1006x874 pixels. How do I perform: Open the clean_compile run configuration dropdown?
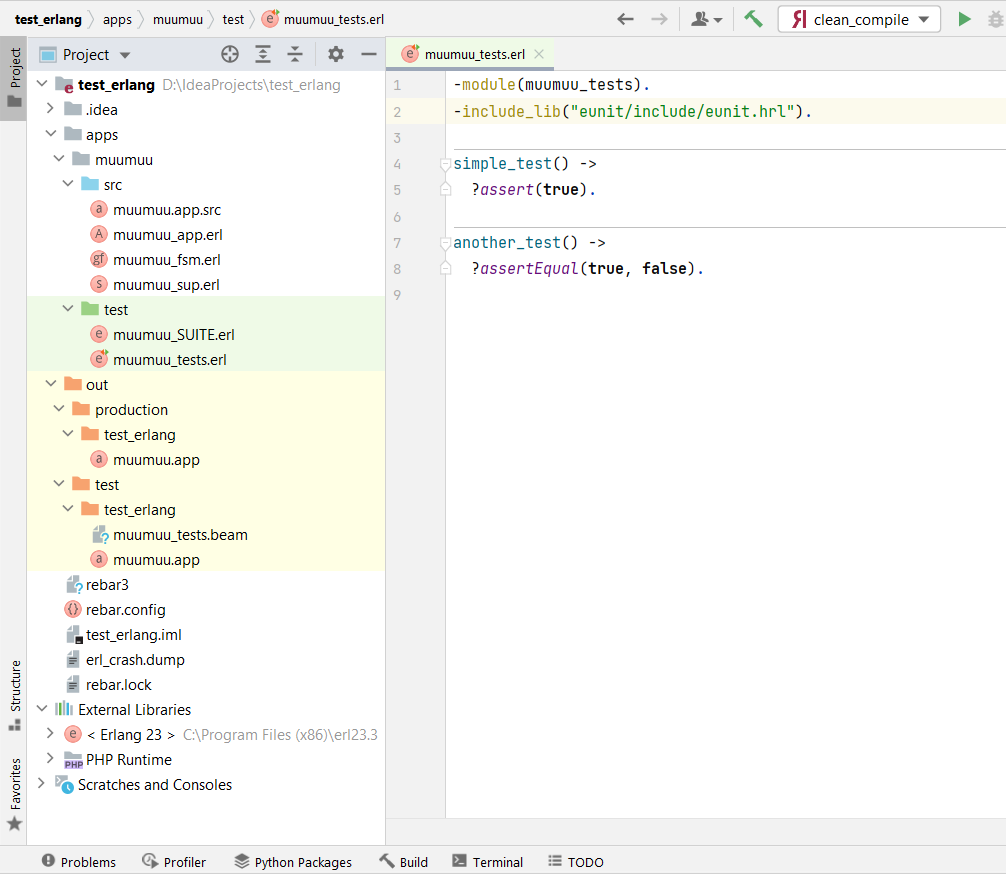924,18
